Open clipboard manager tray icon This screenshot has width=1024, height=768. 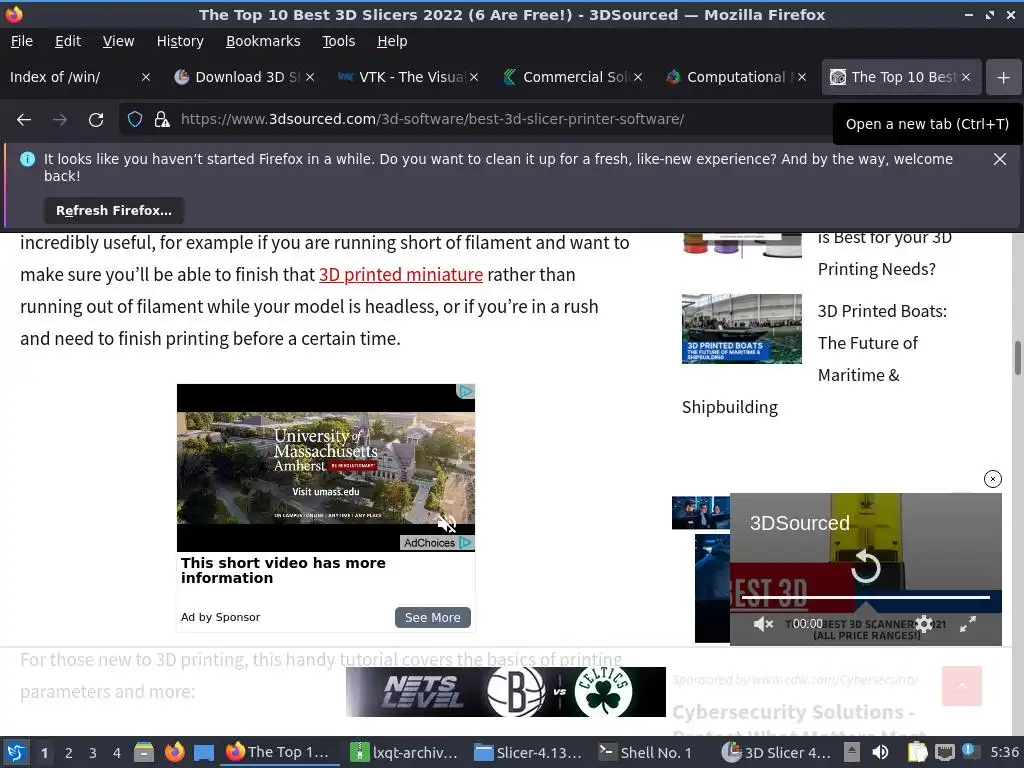[917, 752]
